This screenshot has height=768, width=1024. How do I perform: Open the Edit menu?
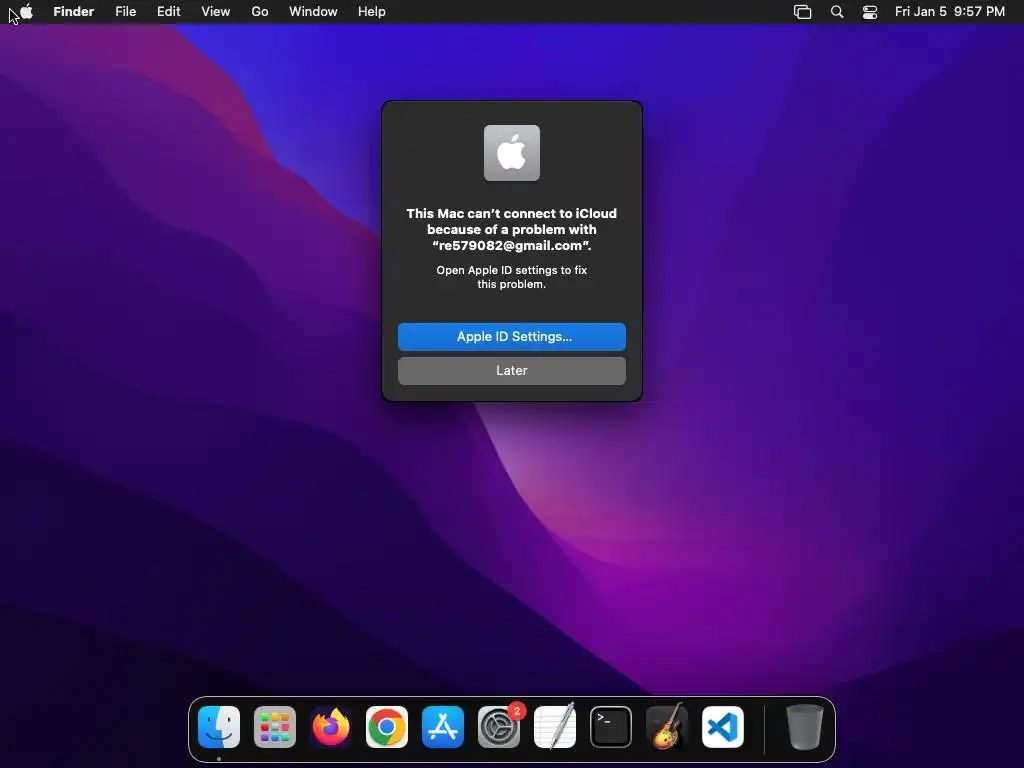[168, 12]
